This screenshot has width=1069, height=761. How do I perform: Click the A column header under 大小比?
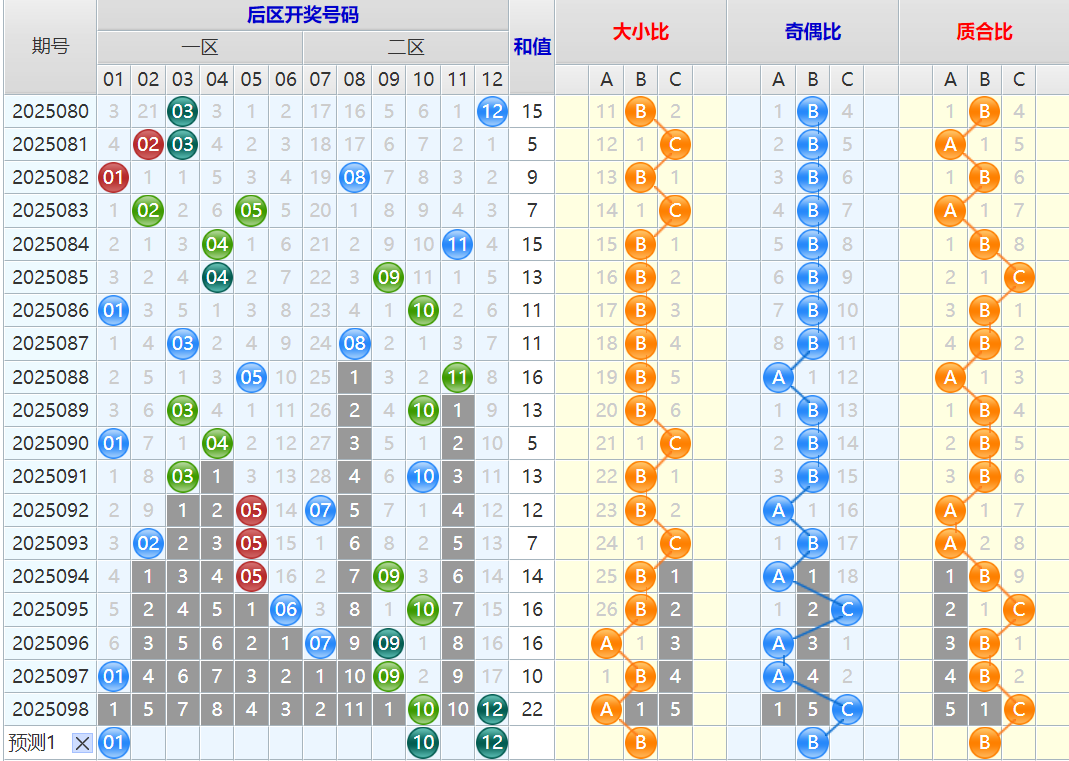[x=606, y=80]
